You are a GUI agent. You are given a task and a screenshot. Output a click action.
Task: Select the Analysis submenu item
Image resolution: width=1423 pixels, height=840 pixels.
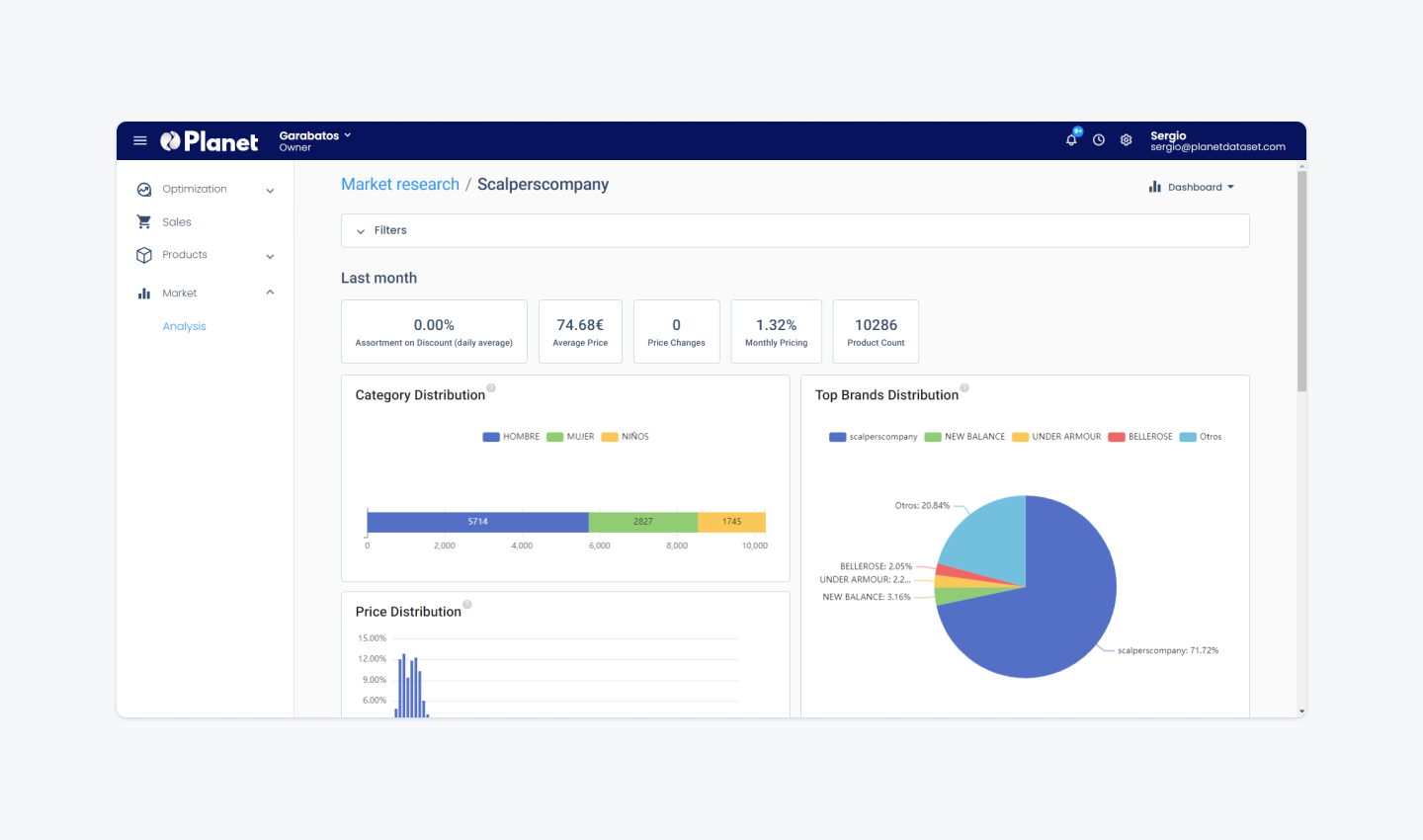click(x=185, y=326)
